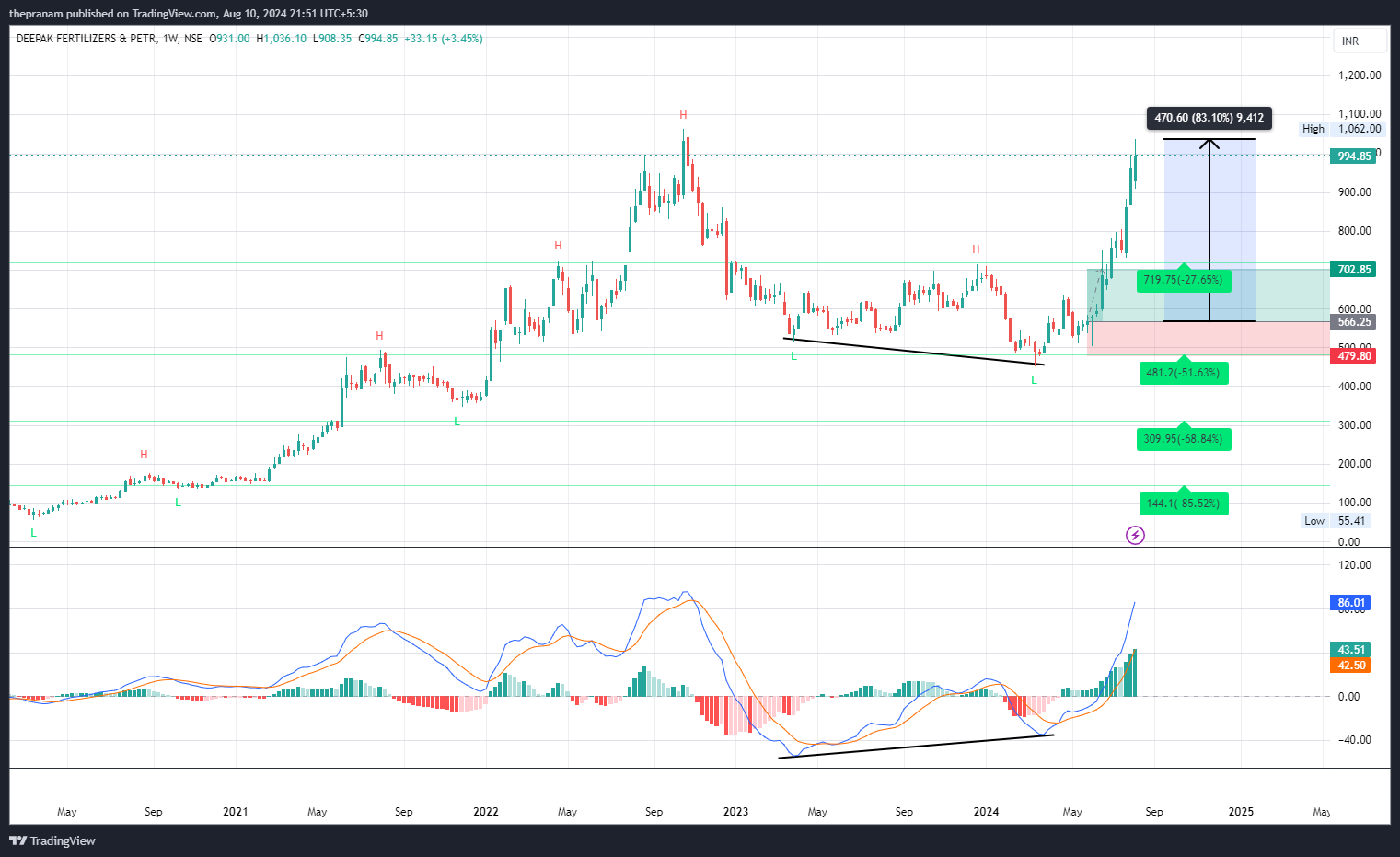This screenshot has width=1400, height=857.
Task: Click the 2025 time axis label
Action: (1241, 812)
